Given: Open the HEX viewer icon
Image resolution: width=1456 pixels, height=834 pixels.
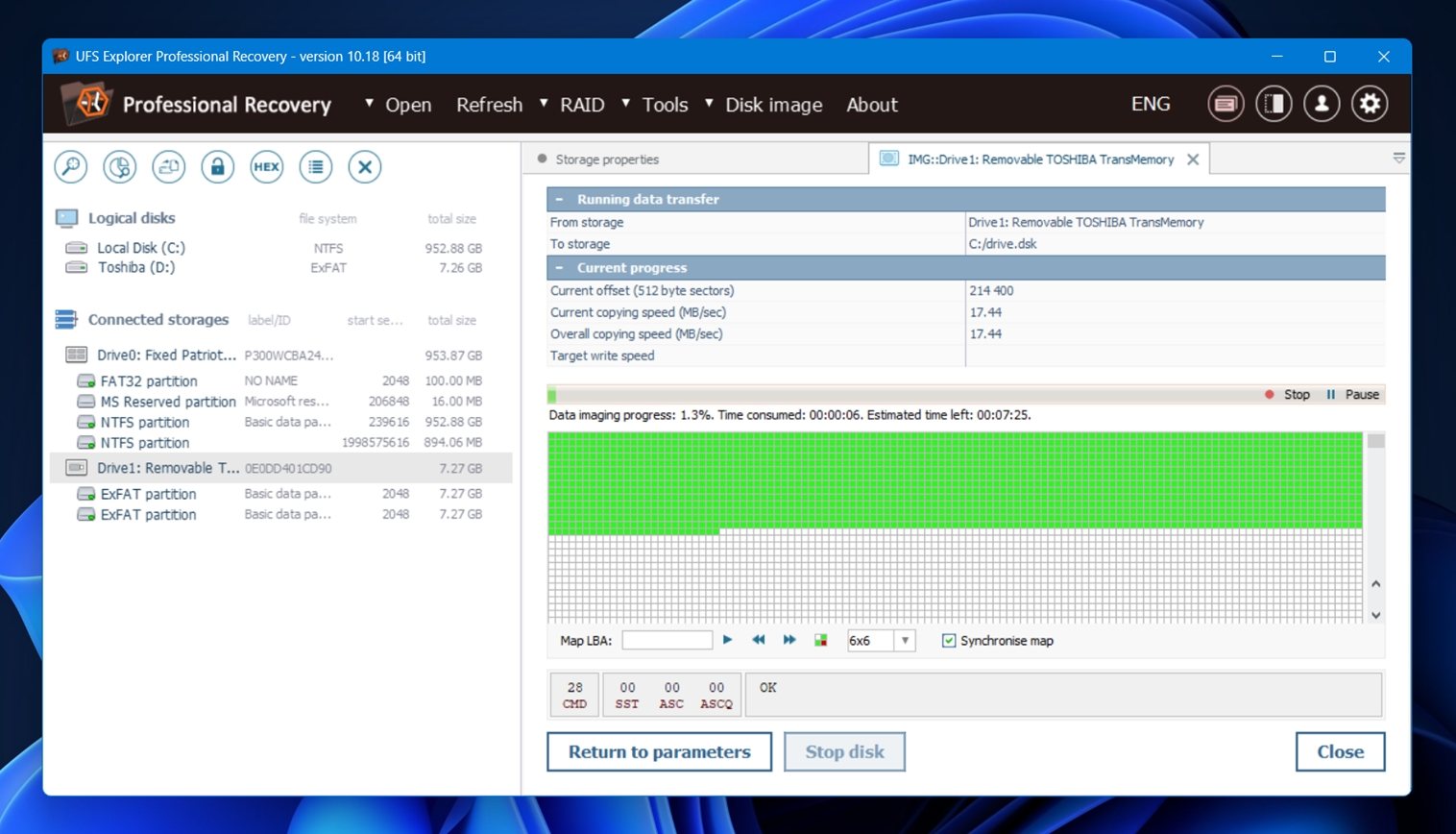Looking at the screenshot, I should pos(266,166).
